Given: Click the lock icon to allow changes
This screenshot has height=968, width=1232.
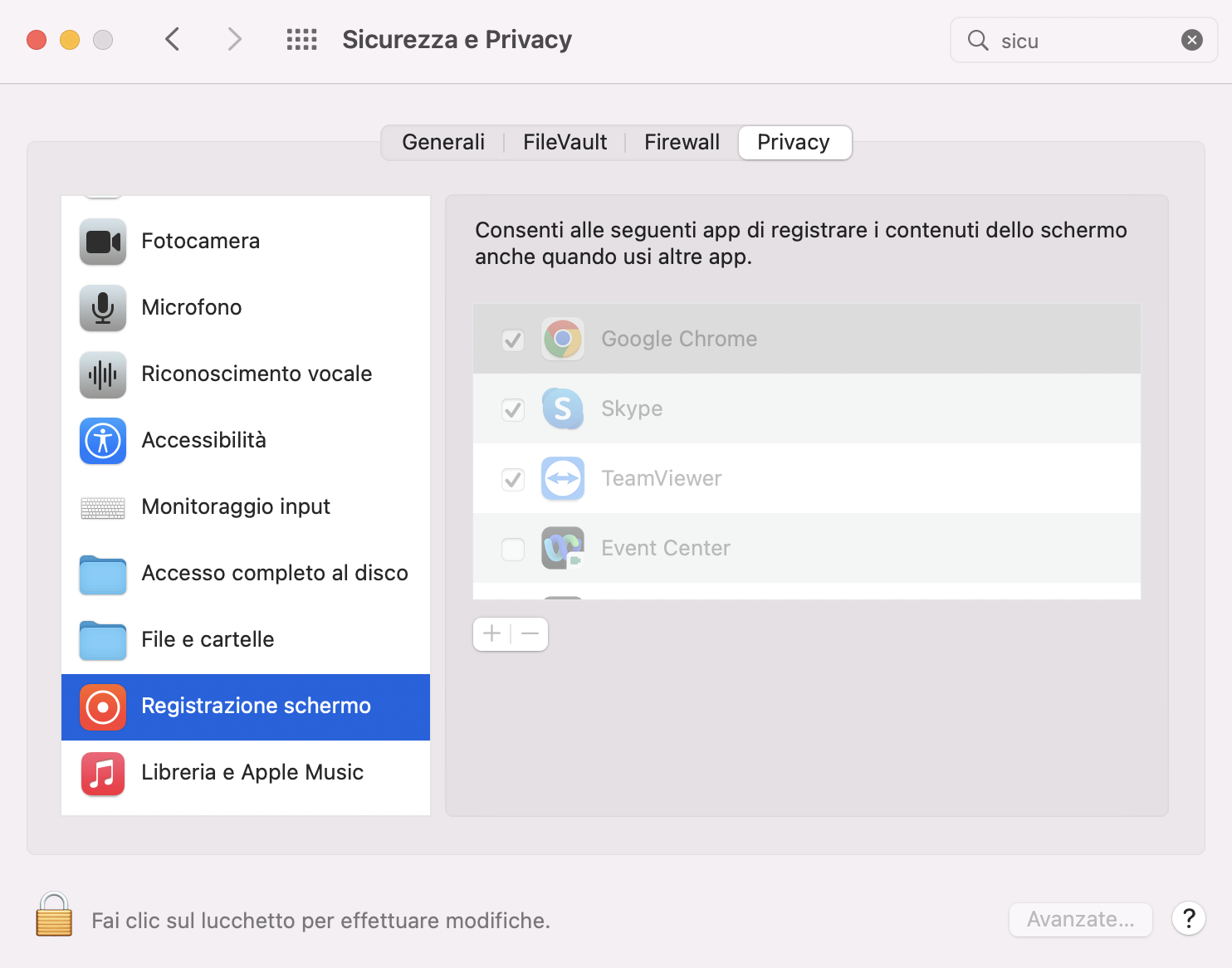Looking at the screenshot, I should click(54, 915).
